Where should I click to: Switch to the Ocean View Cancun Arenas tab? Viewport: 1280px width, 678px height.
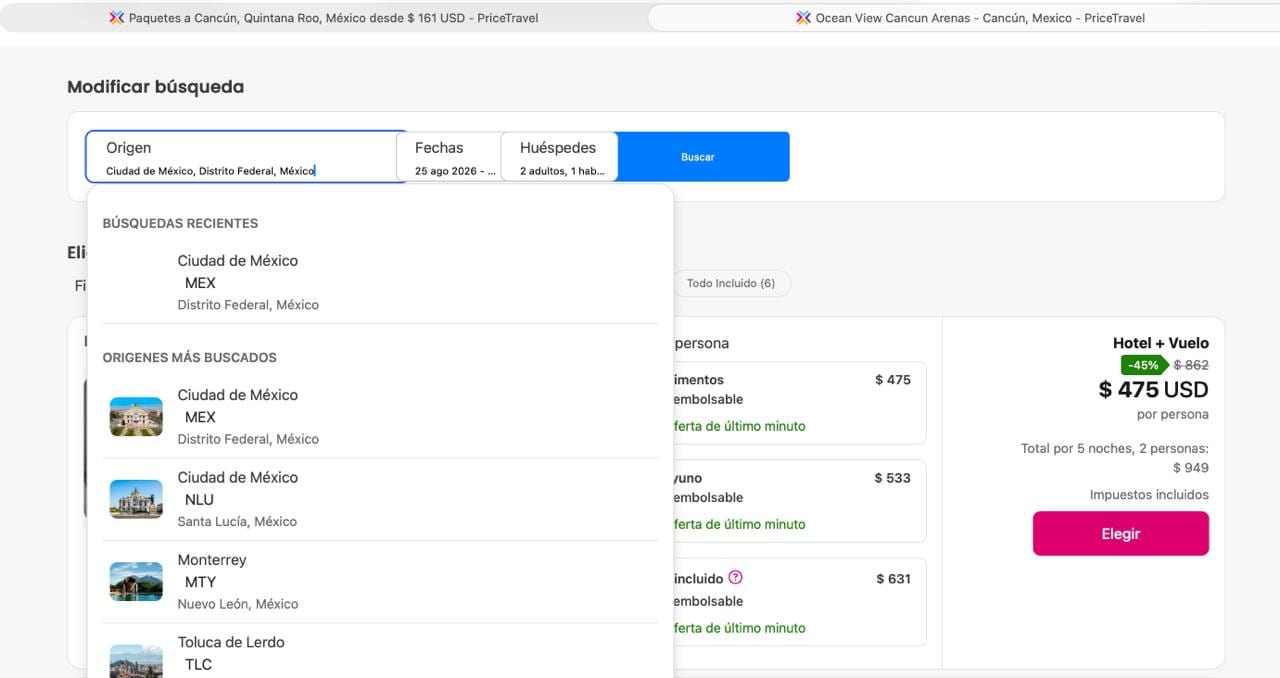point(964,17)
